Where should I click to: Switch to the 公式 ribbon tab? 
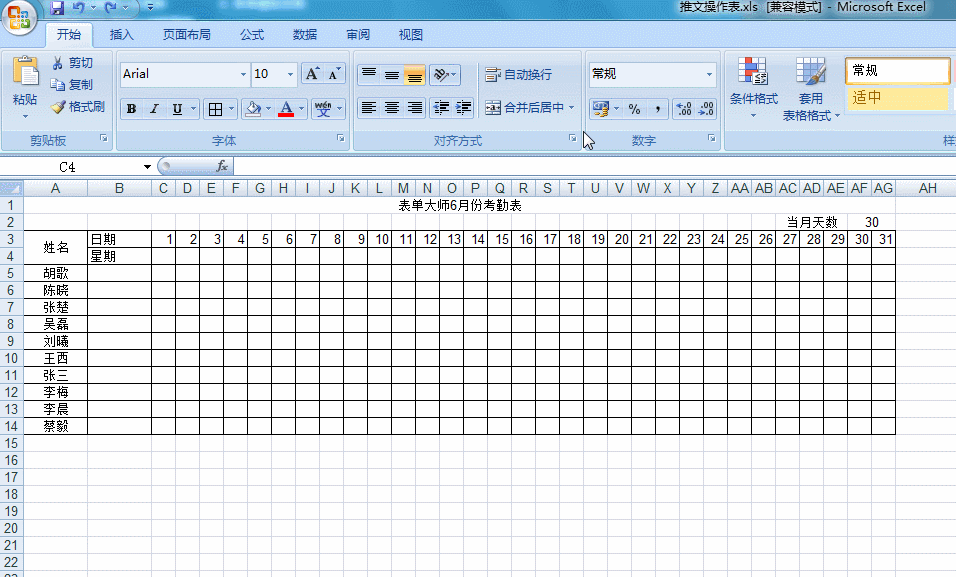pyautogui.click(x=252, y=35)
